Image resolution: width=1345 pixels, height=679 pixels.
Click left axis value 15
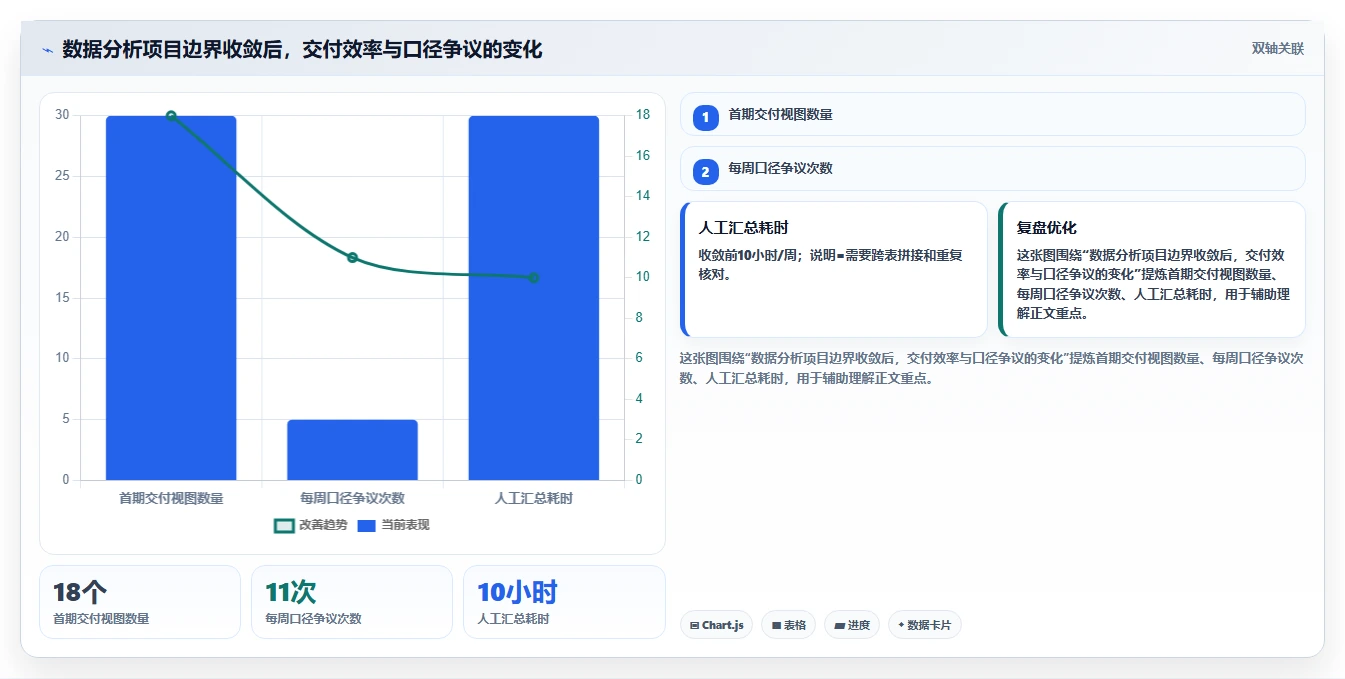point(62,298)
